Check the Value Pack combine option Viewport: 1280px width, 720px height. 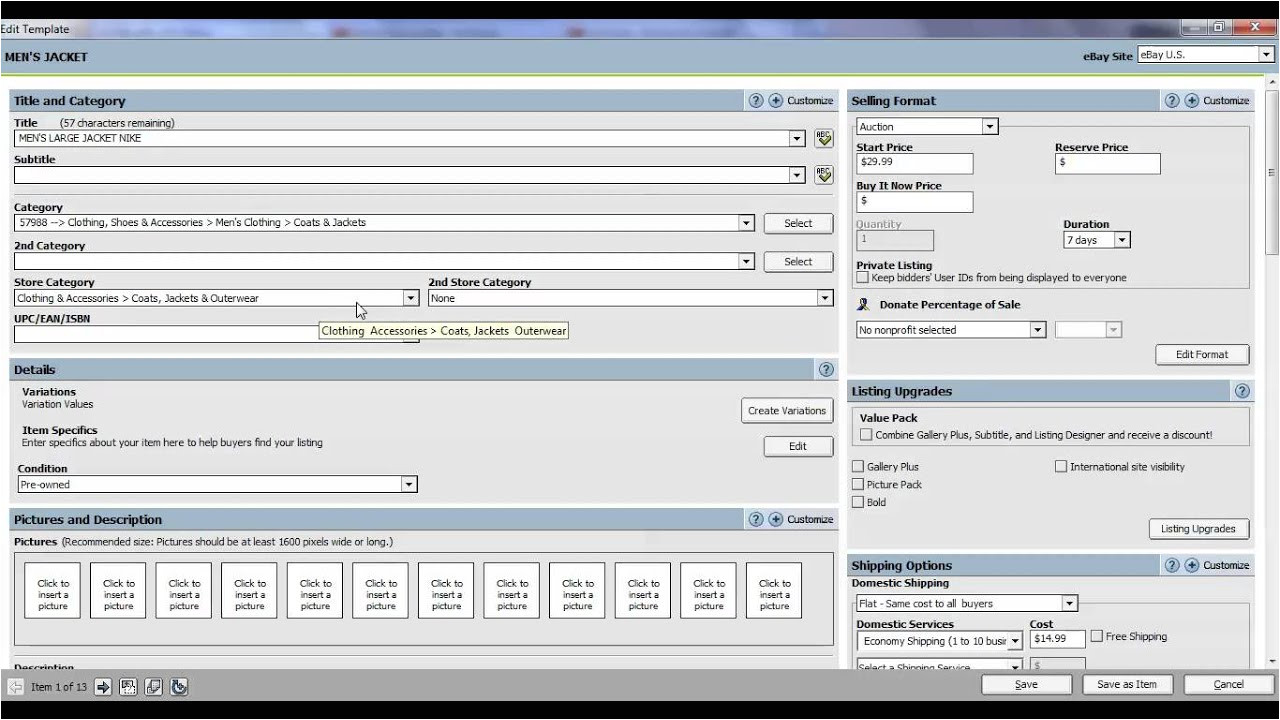coord(866,435)
